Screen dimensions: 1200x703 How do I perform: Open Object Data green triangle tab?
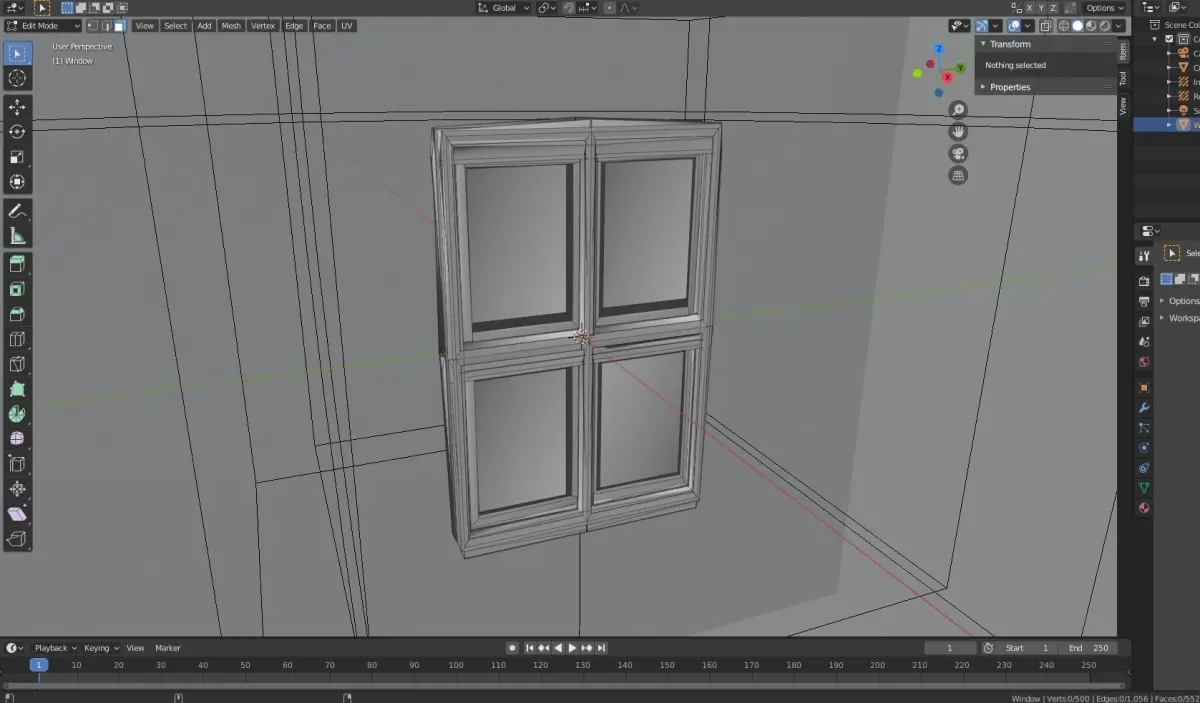[x=1144, y=488]
